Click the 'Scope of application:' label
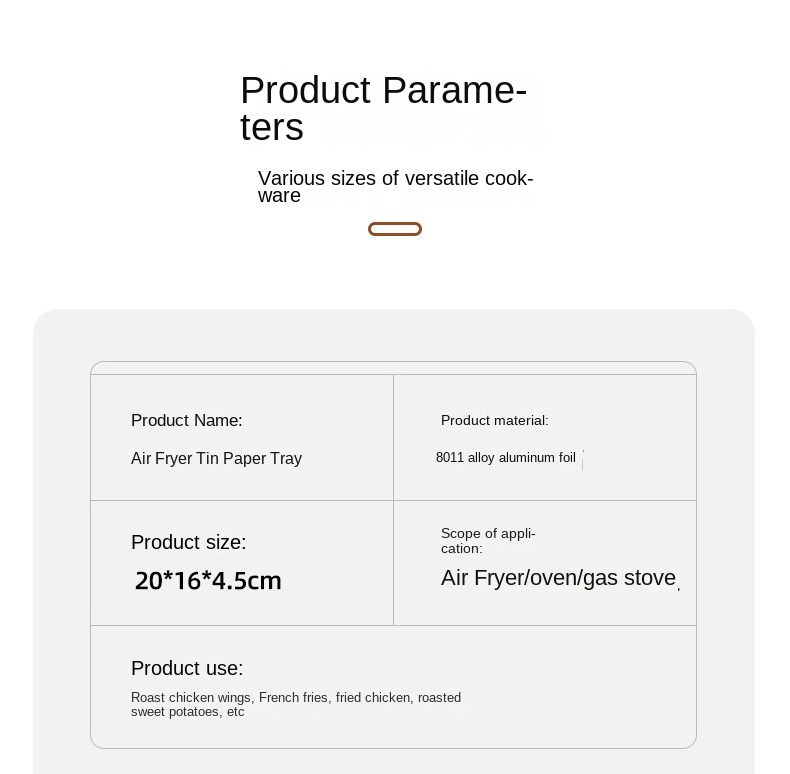 pos(488,540)
